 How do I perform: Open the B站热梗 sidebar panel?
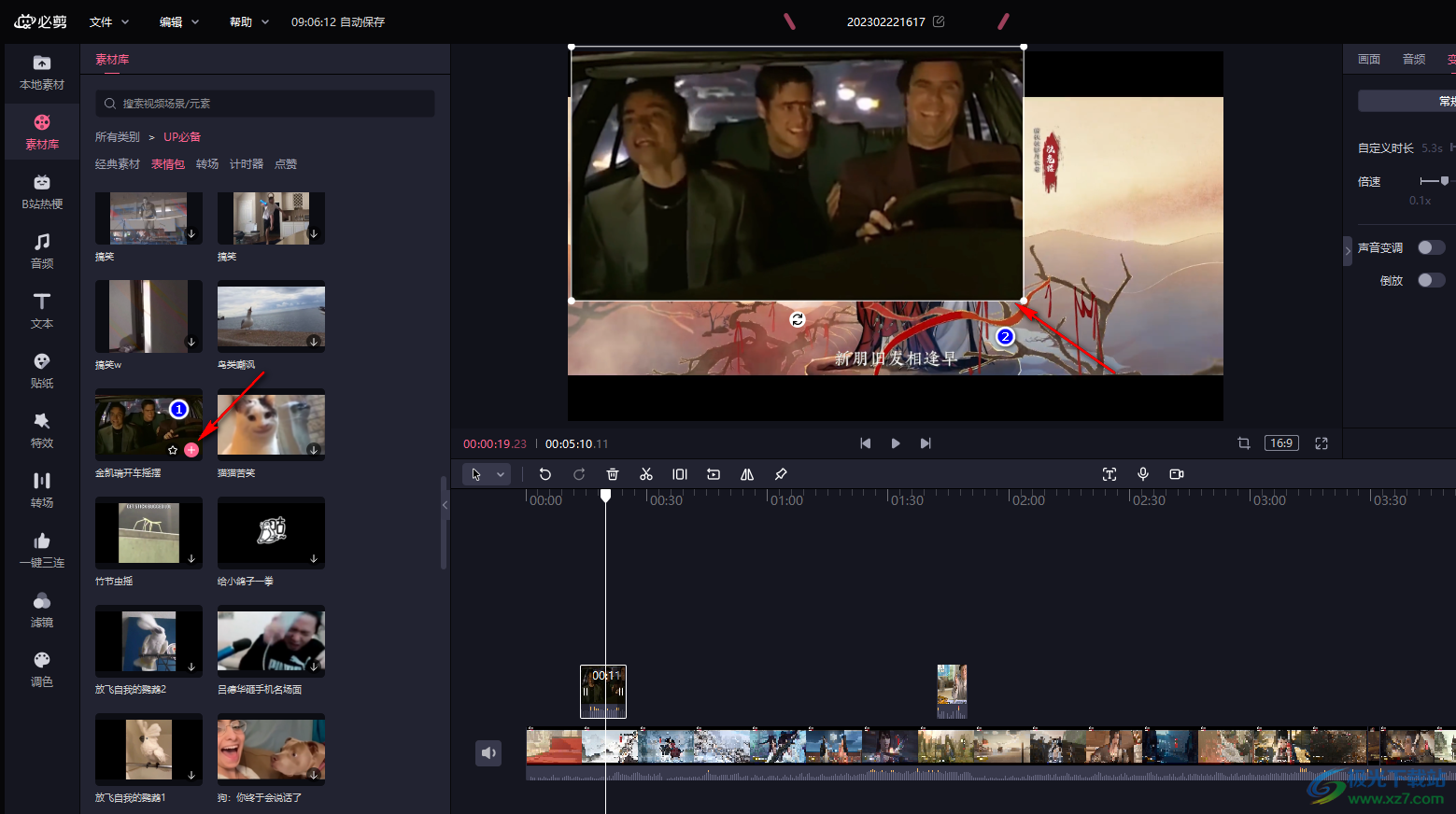42,192
